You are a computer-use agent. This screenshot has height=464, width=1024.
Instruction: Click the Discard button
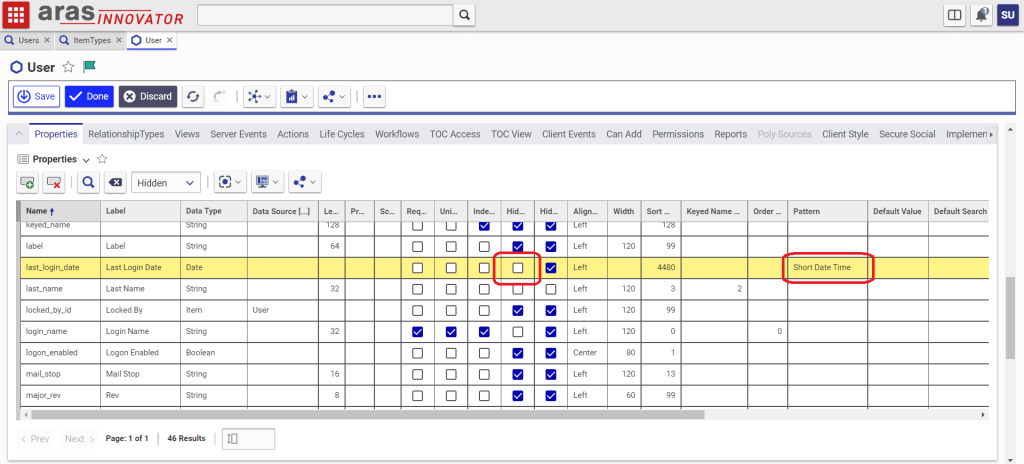(148, 96)
